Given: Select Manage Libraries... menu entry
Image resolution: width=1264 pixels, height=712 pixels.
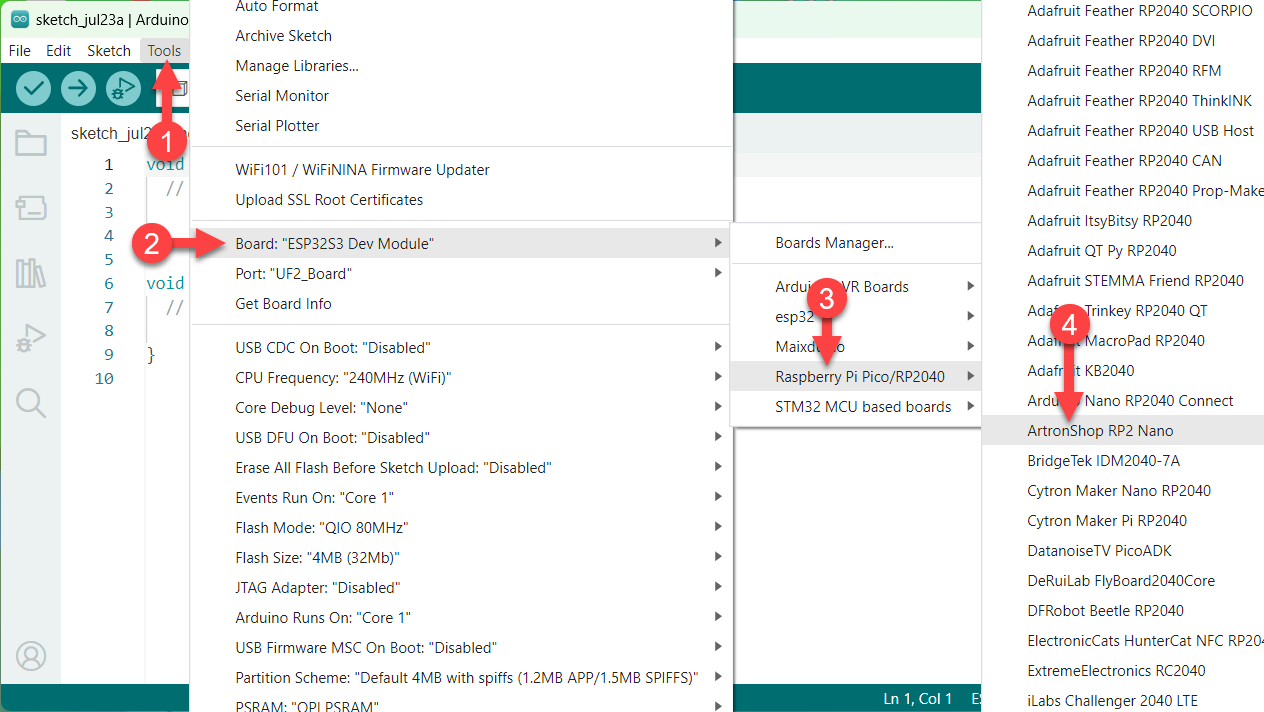Looking at the screenshot, I should click(x=461, y=66).
